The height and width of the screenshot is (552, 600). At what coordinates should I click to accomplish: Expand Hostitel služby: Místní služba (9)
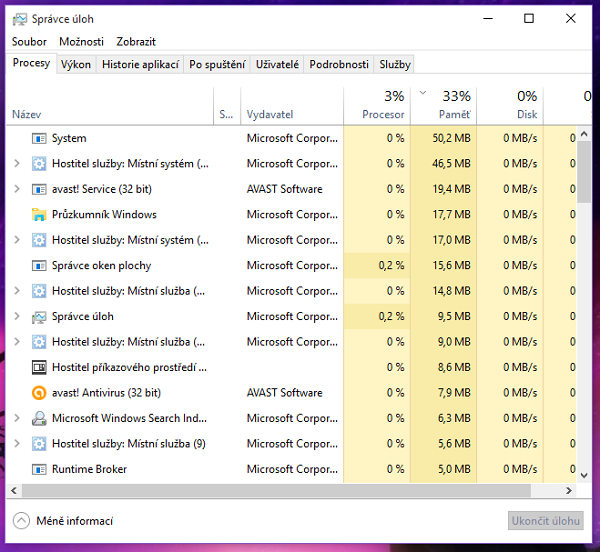click(x=17, y=444)
